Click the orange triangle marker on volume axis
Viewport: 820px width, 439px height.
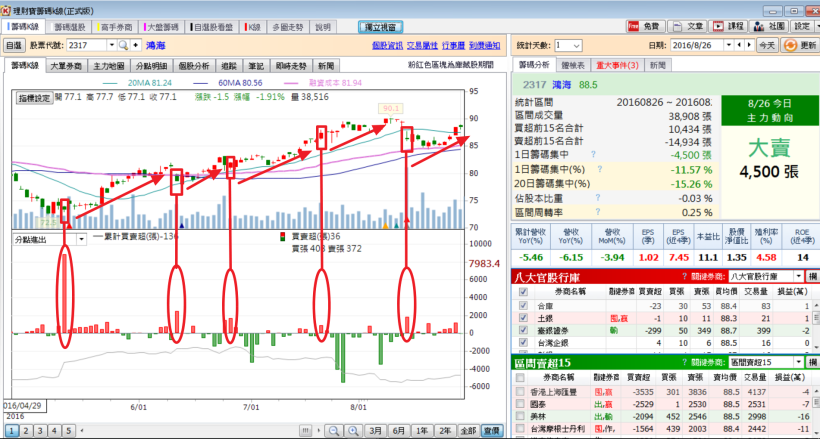click(385, 226)
